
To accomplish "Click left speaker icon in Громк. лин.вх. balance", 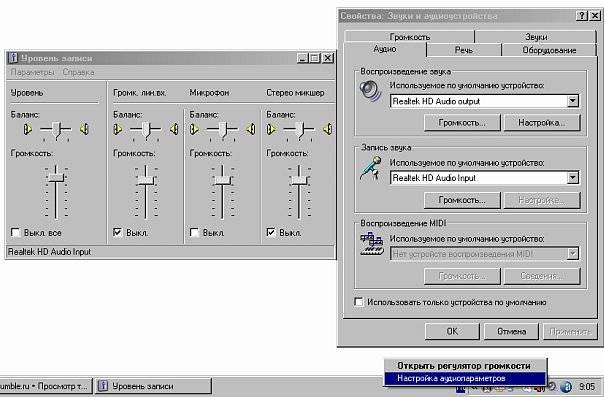I will (117, 129).
